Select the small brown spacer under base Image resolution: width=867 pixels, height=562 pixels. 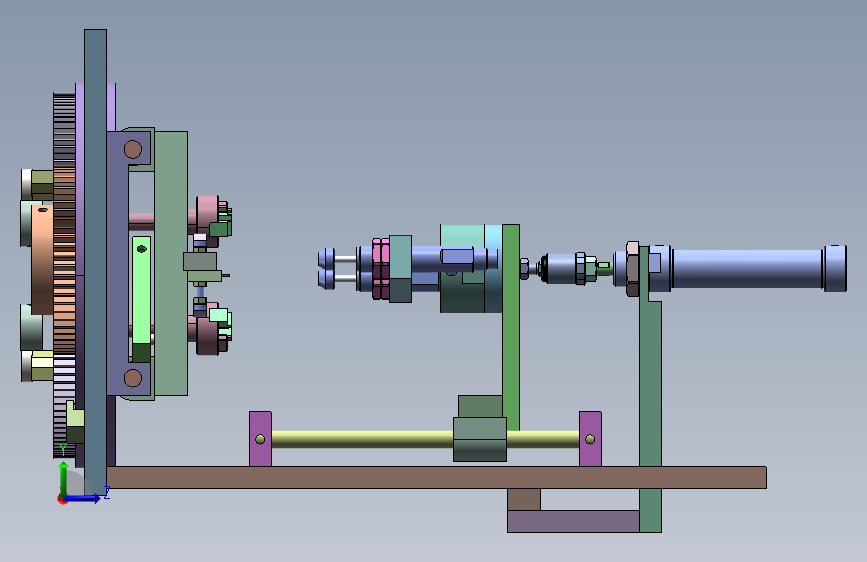click(x=524, y=499)
